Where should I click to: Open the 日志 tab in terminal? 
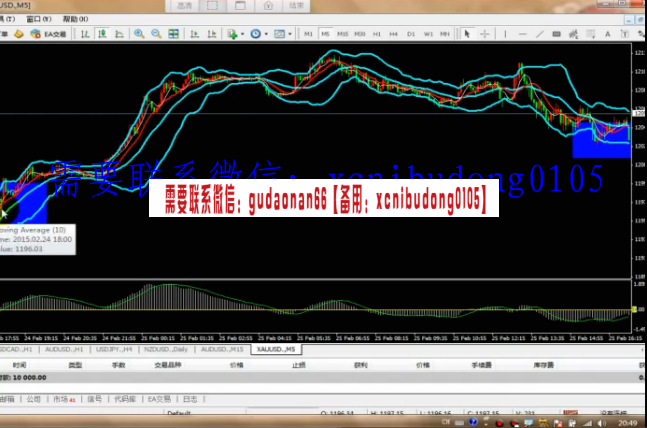coord(192,398)
